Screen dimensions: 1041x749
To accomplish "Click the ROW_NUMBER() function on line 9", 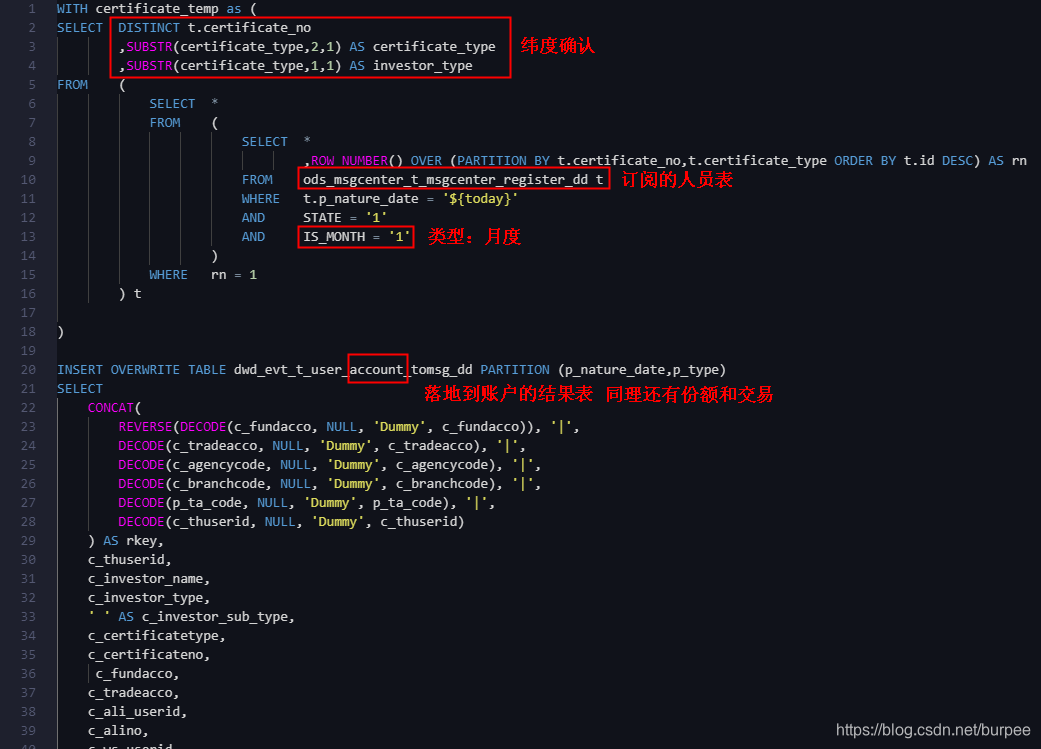I will click(357, 161).
